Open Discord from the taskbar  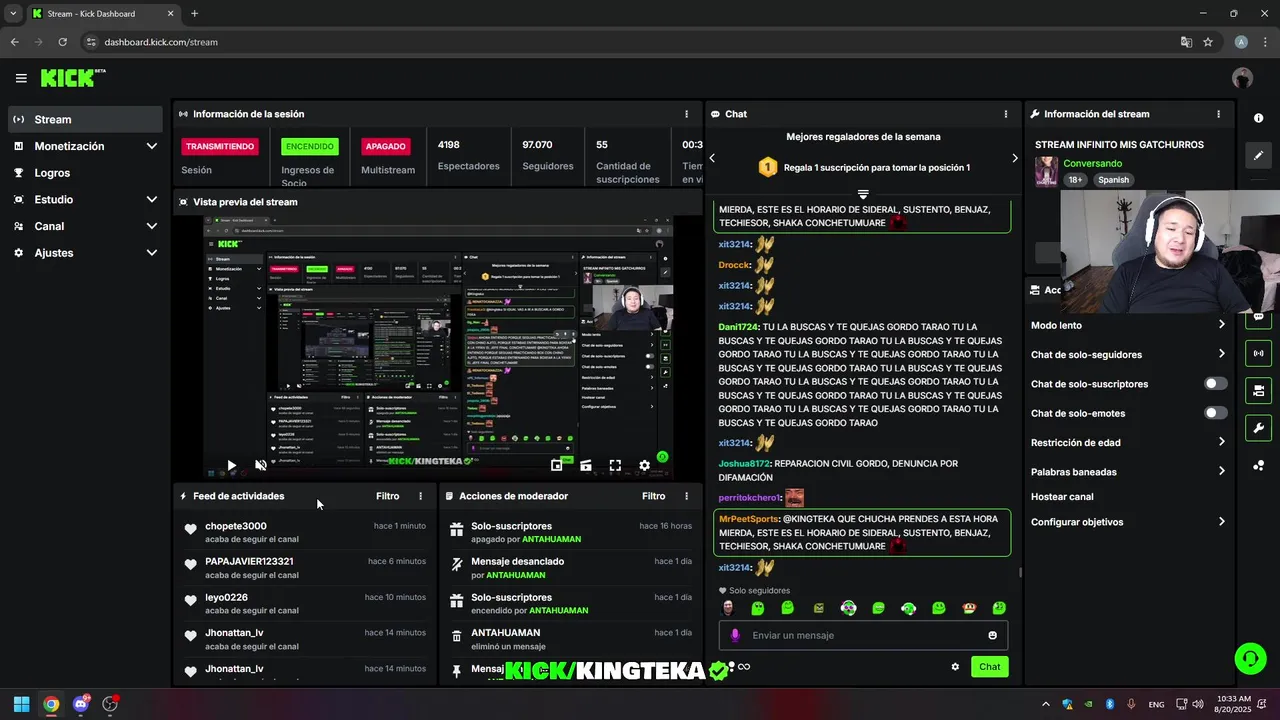pyautogui.click(x=81, y=704)
